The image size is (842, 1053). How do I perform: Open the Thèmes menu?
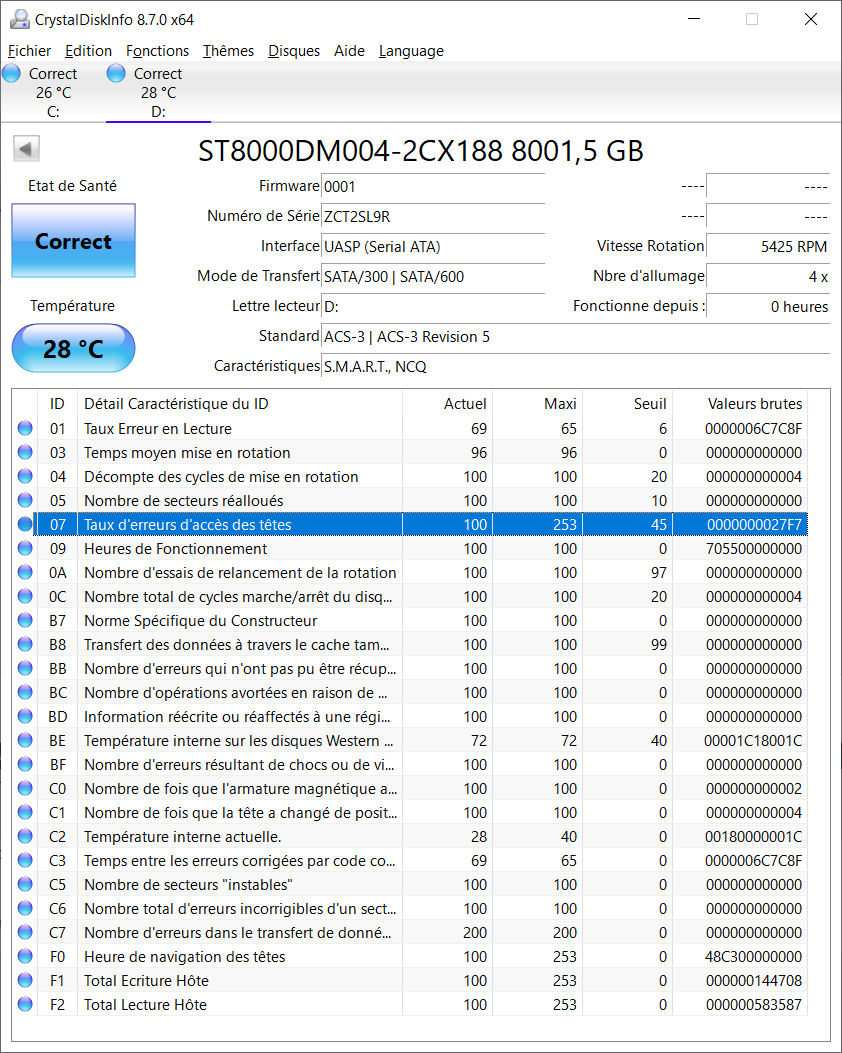(229, 51)
